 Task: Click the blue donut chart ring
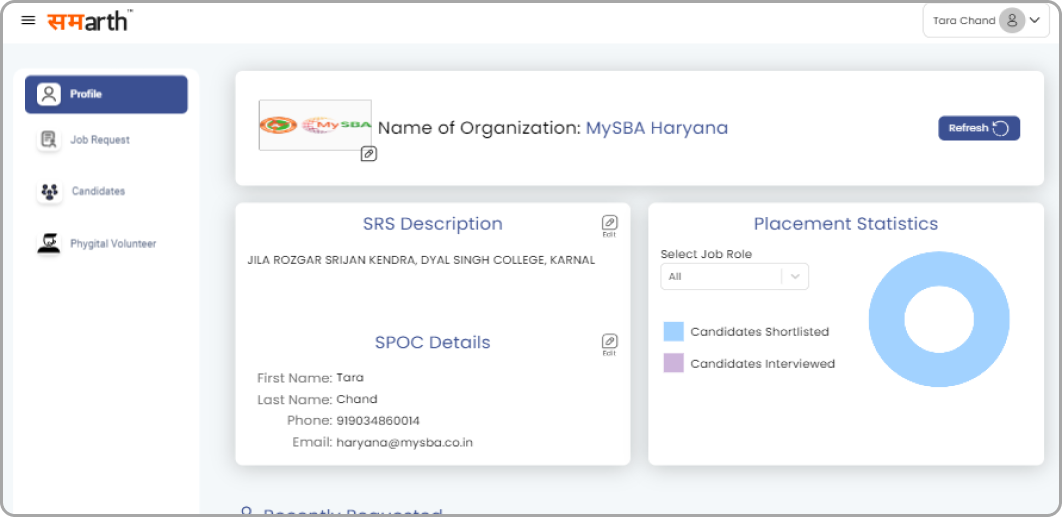coord(886,320)
